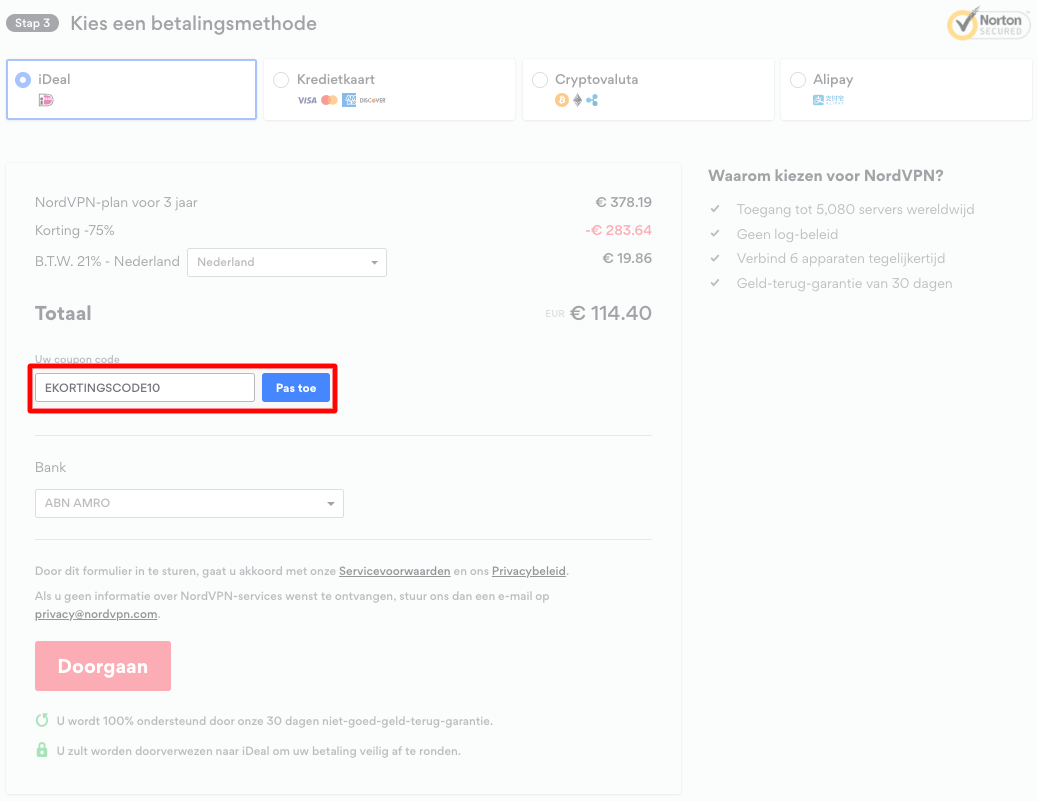Click the Bitcoin icon
Screen dimensions: 1038x801
click(562, 100)
